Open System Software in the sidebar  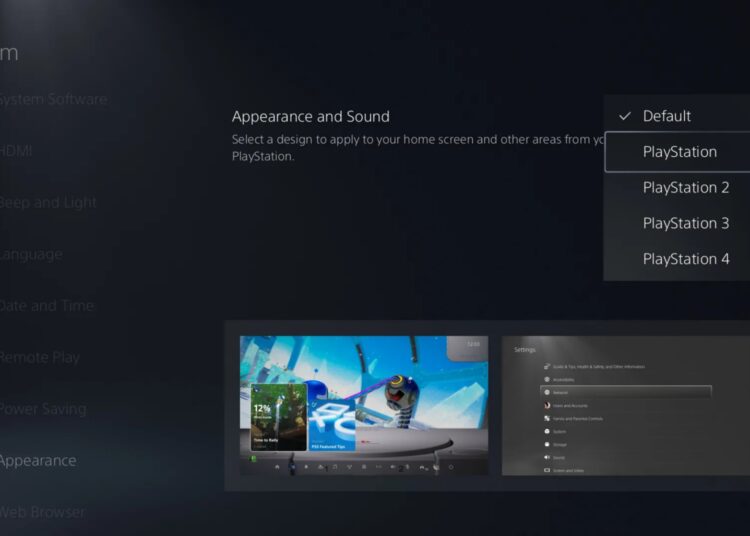pos(52,99)
